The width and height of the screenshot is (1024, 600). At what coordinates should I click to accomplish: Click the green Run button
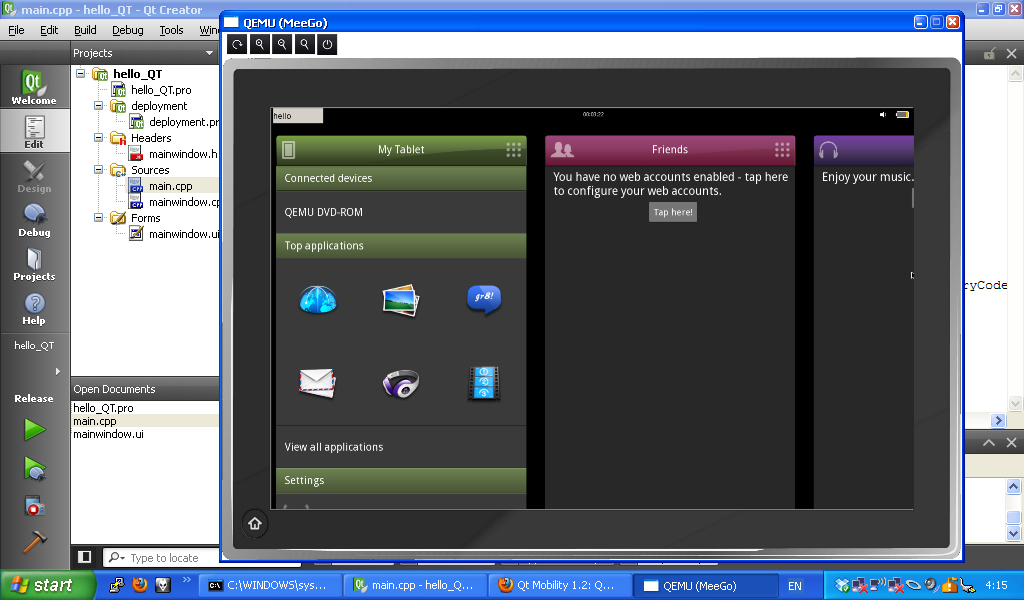35,430
